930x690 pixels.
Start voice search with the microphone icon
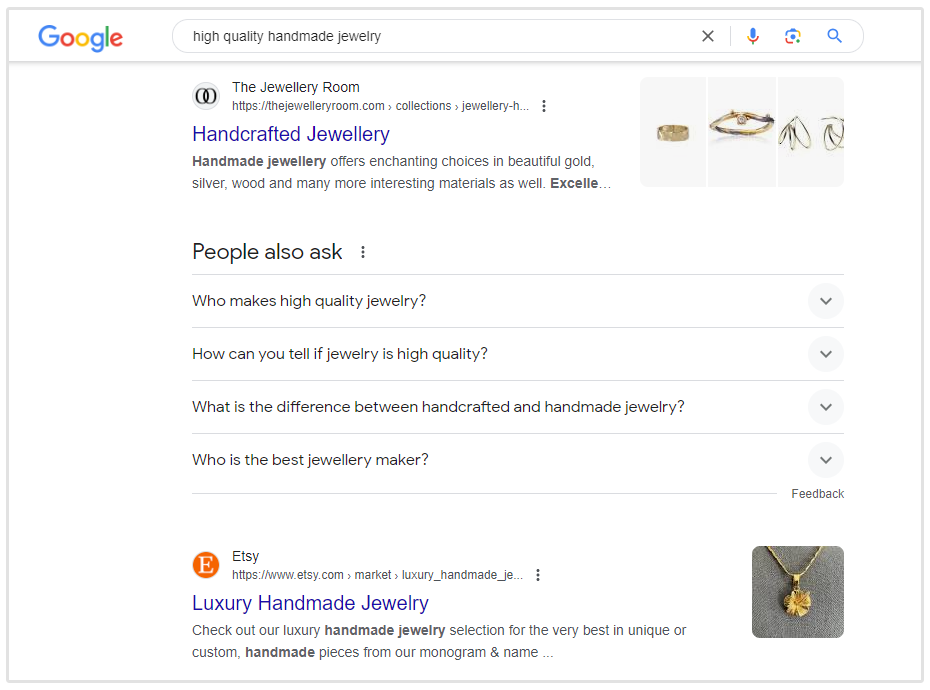pos(753,36)
